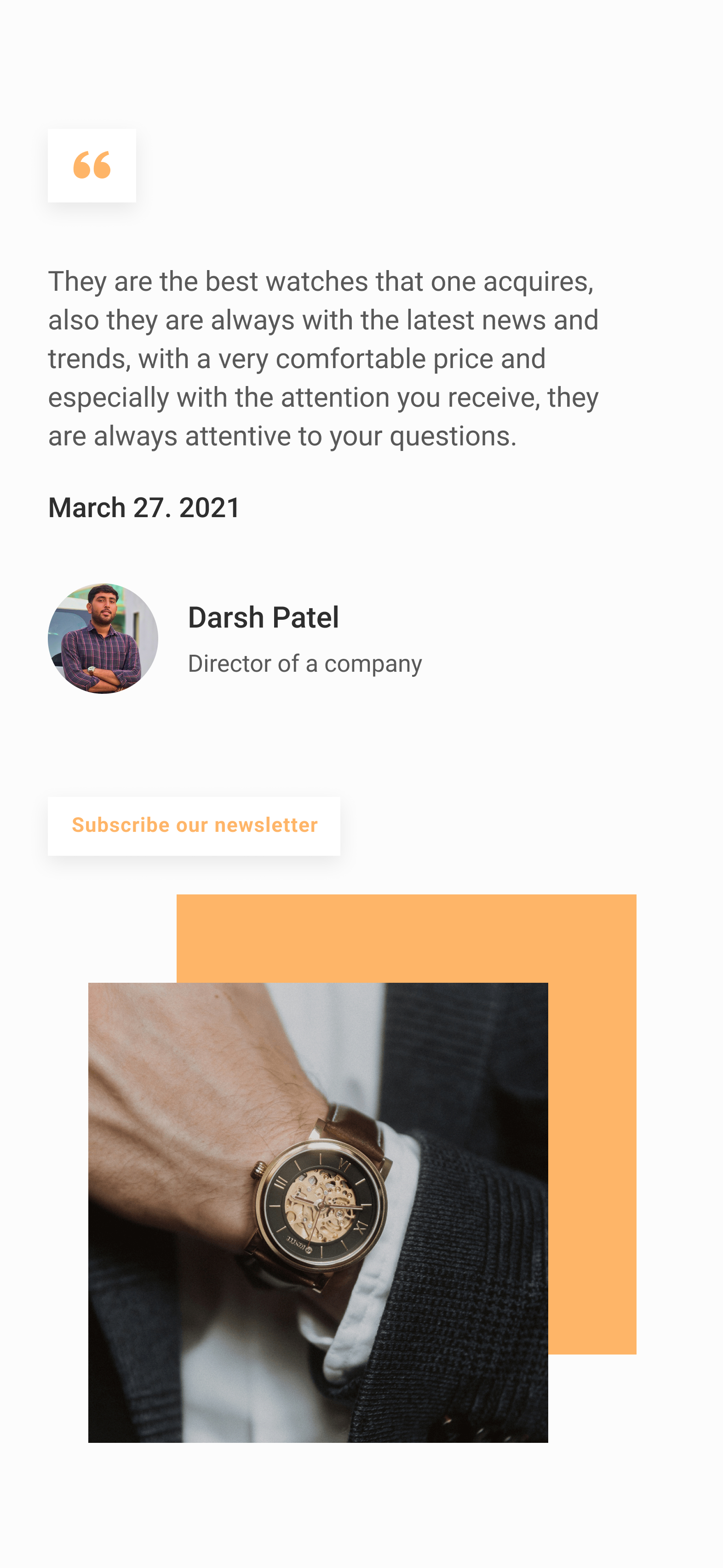Click the line 'are always attentive to your questions'
This screenshot has width=723, height=1568.
pyautogui.click(x=282, y=437)
